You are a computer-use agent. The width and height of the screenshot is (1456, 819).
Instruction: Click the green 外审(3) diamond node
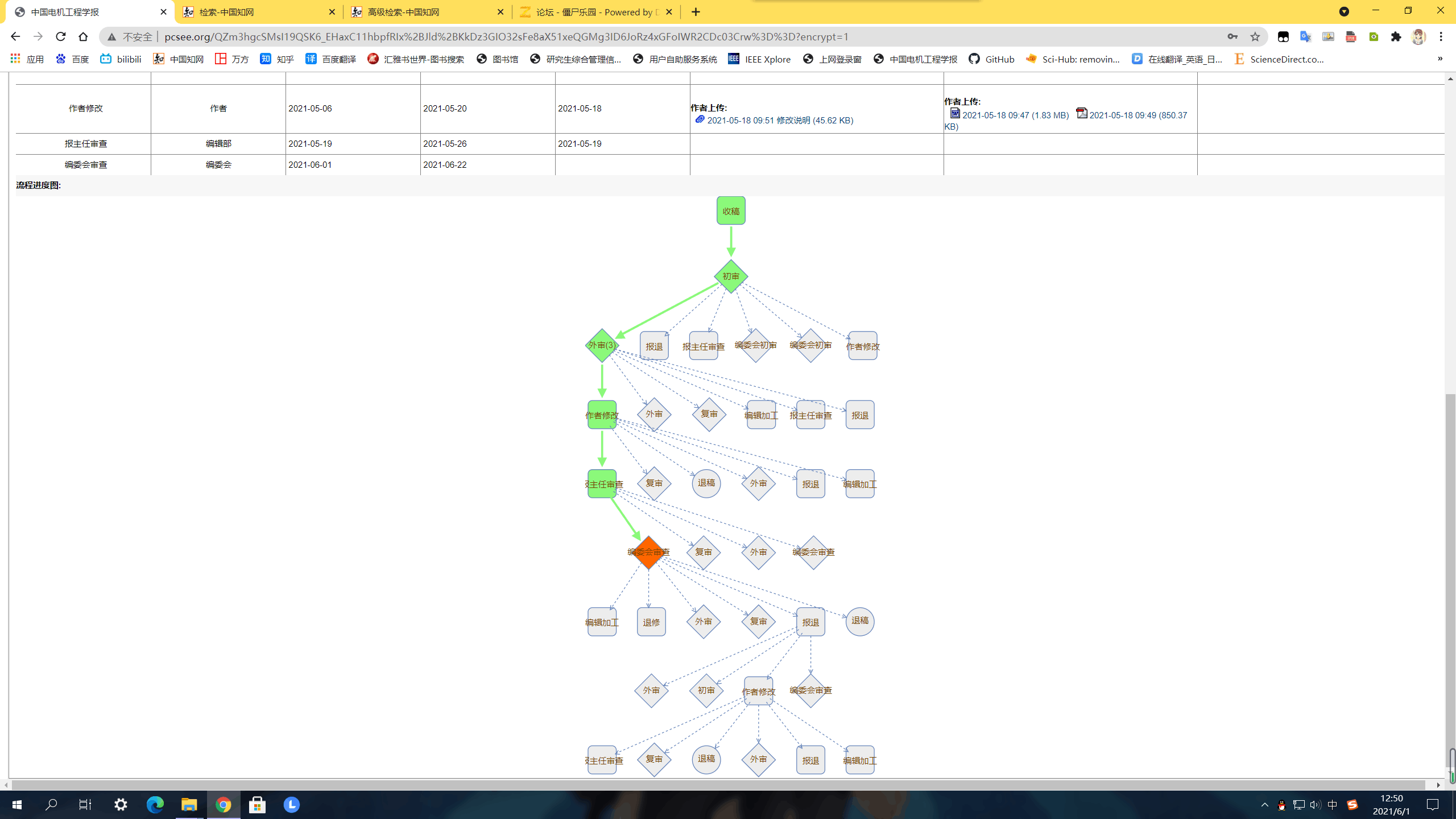coord(602,345)
